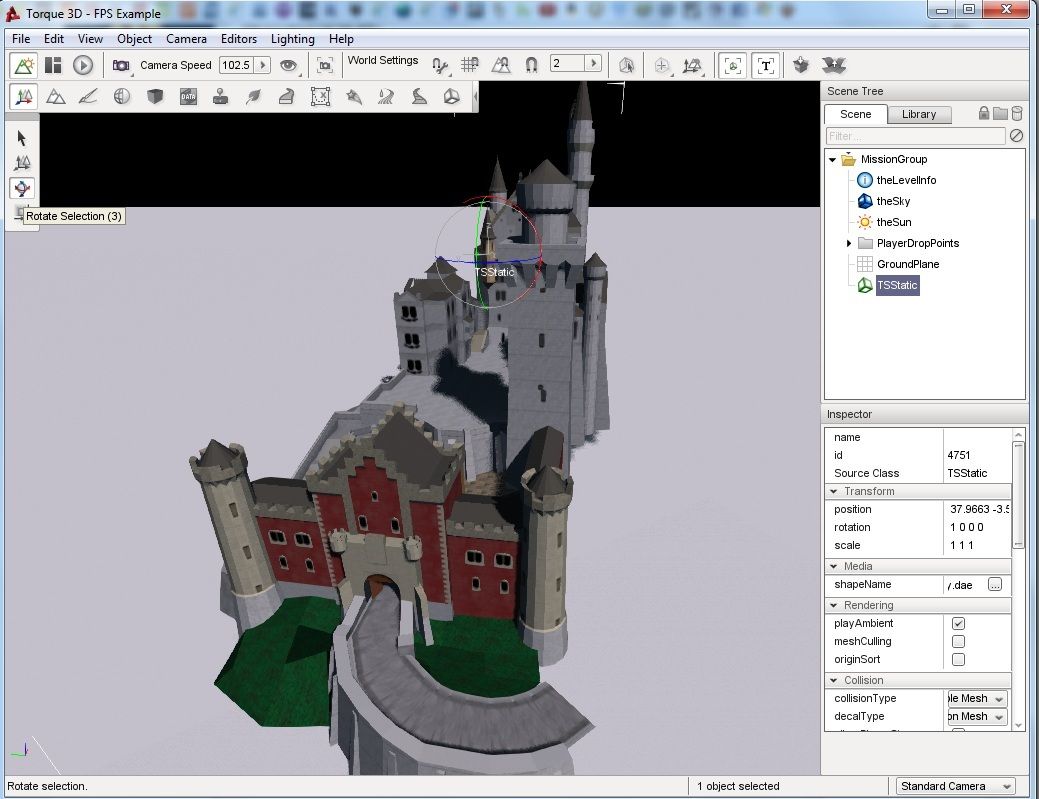Open the Lighting menu
Viewport: 1039px width, 799px height.
pyautogui.click(x=292, y=39)
